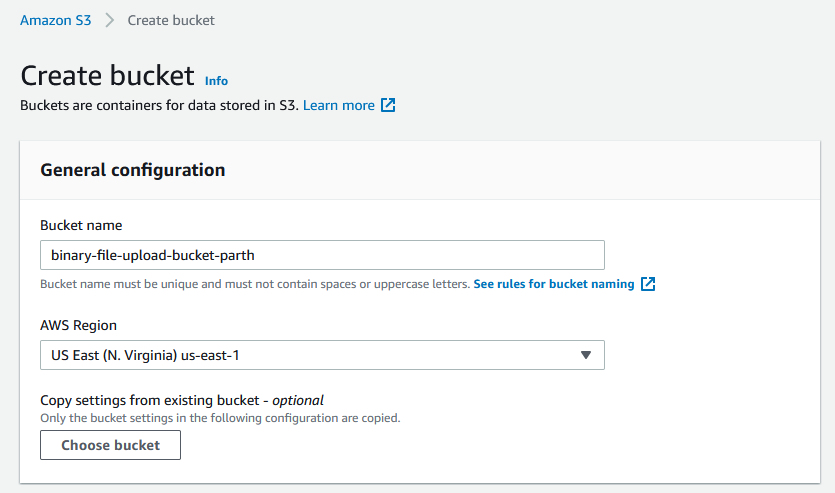
Task: Go back to Amazon S3 breadcrumb
Action: 55,20
